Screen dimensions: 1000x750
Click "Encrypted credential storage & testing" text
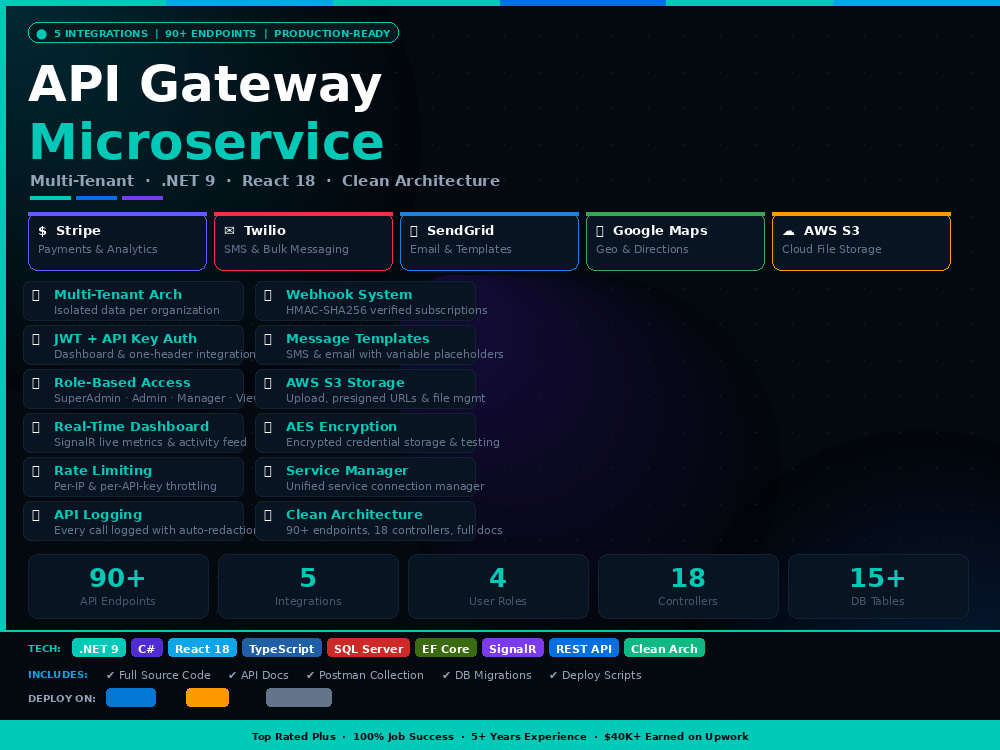[x=393, y=442]
